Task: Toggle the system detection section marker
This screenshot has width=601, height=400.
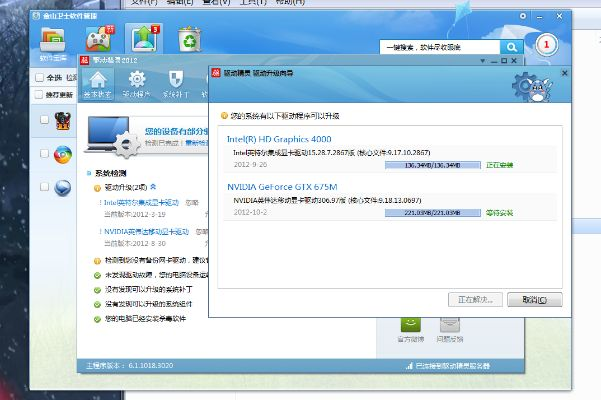Action: pos(89,173)
